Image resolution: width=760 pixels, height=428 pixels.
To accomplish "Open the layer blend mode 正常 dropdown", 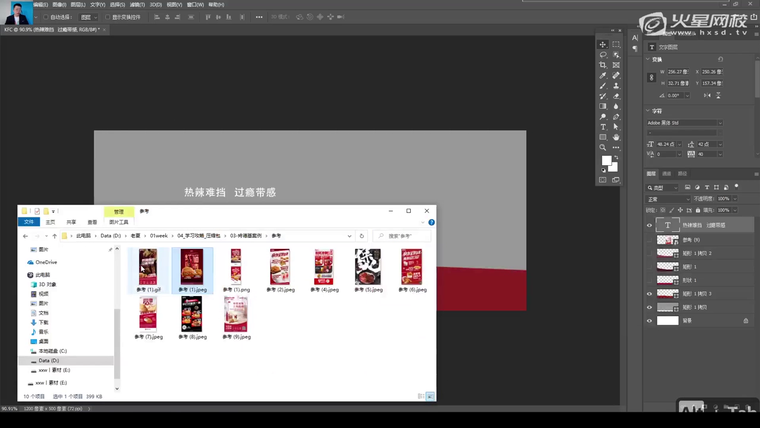I will (x=670, y=199).
